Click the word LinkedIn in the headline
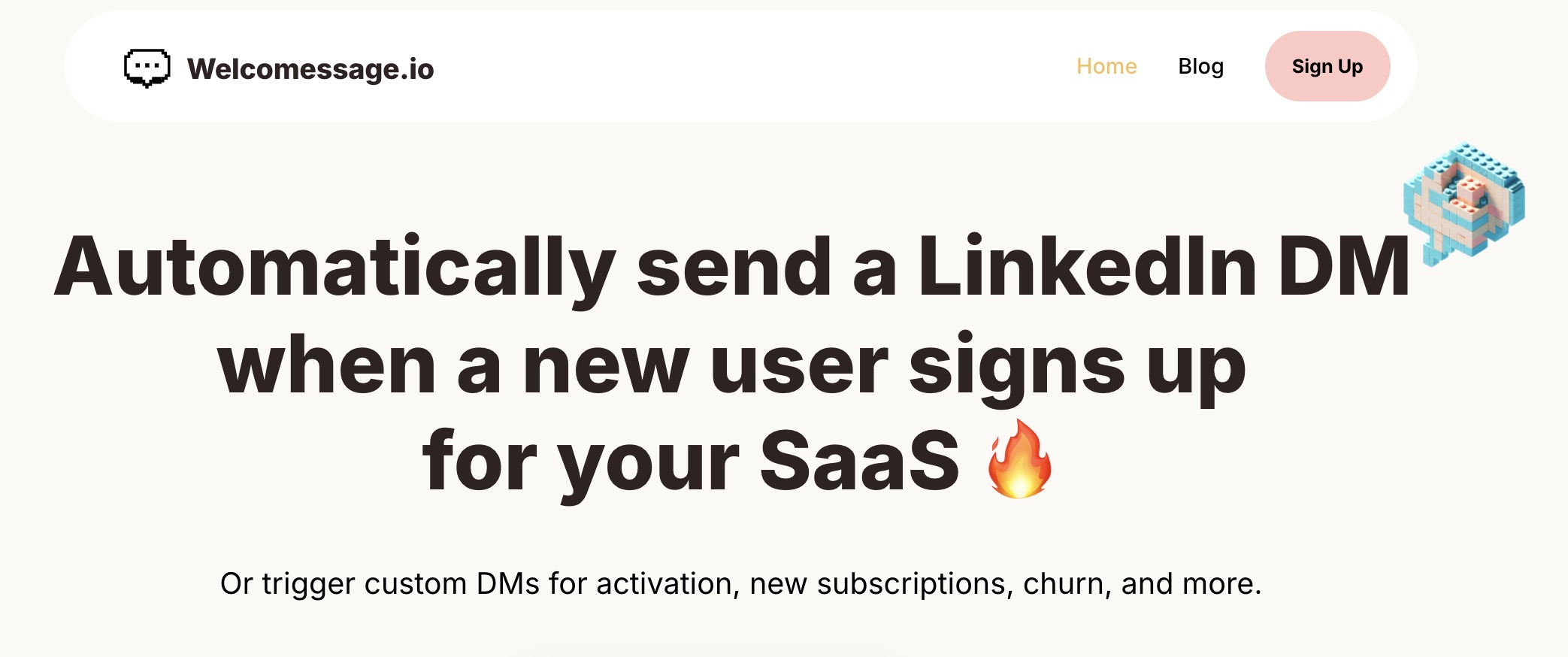This screenshot has height=657, width=1568. 1087,268
